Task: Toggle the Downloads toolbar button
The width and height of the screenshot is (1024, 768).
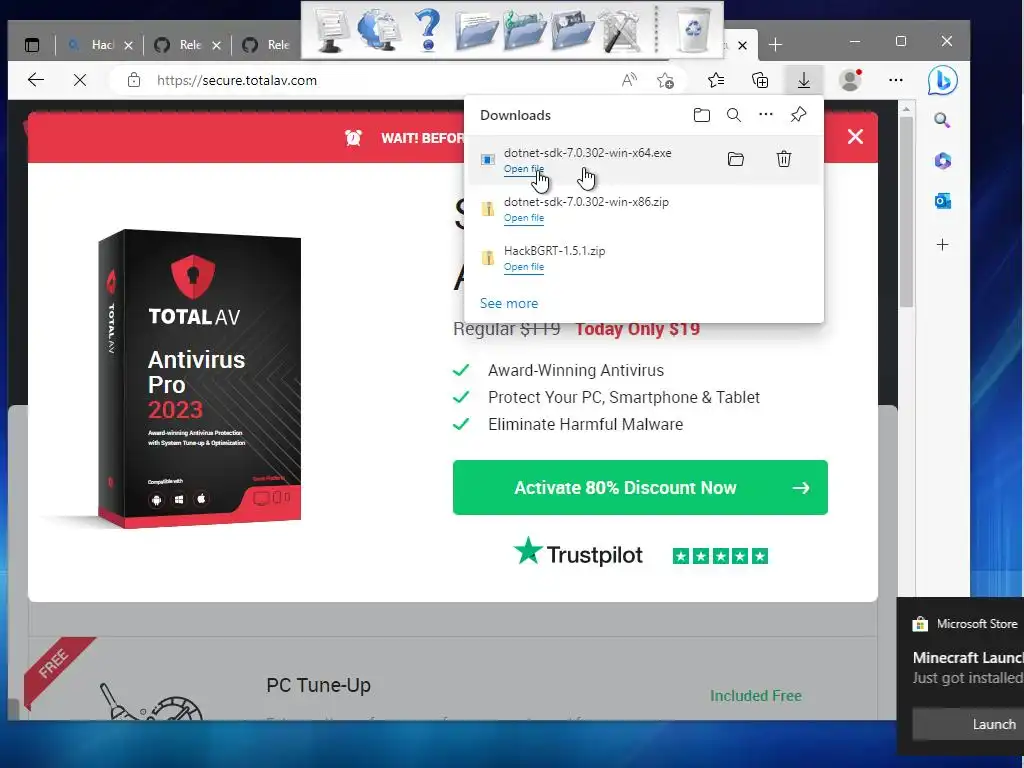Action: click(x=804, y=80)
